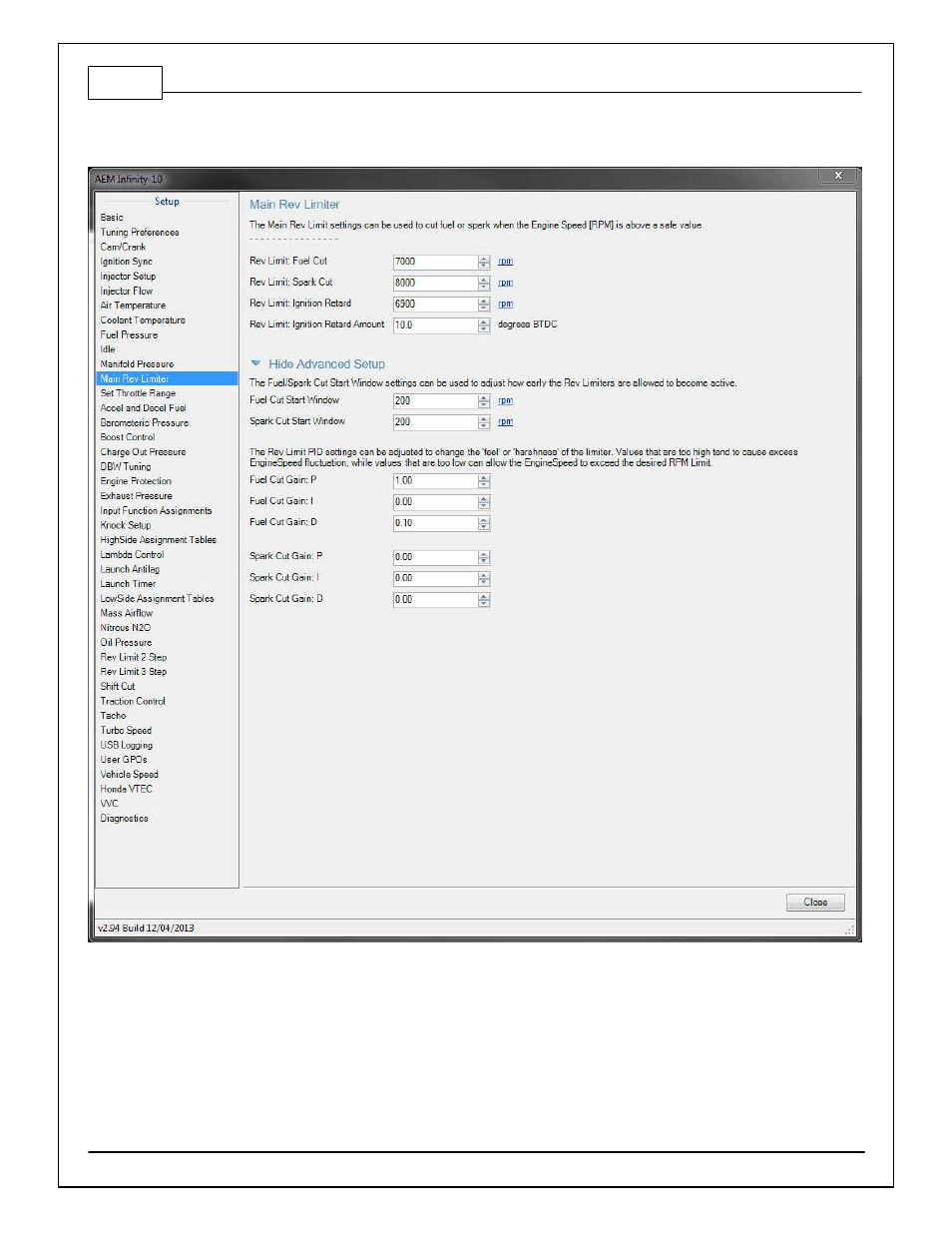This screenshot has width=952, height=1233.
Task: Click the Fuel Cut Start Window field
Action: 435,401
